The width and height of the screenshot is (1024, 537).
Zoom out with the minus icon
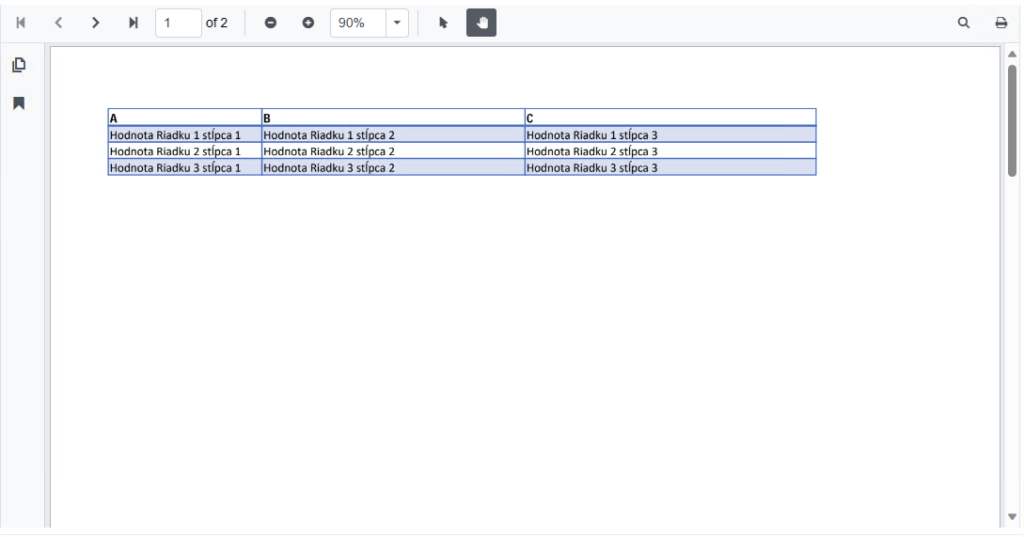pyautogui.click(x=270, y=23)
